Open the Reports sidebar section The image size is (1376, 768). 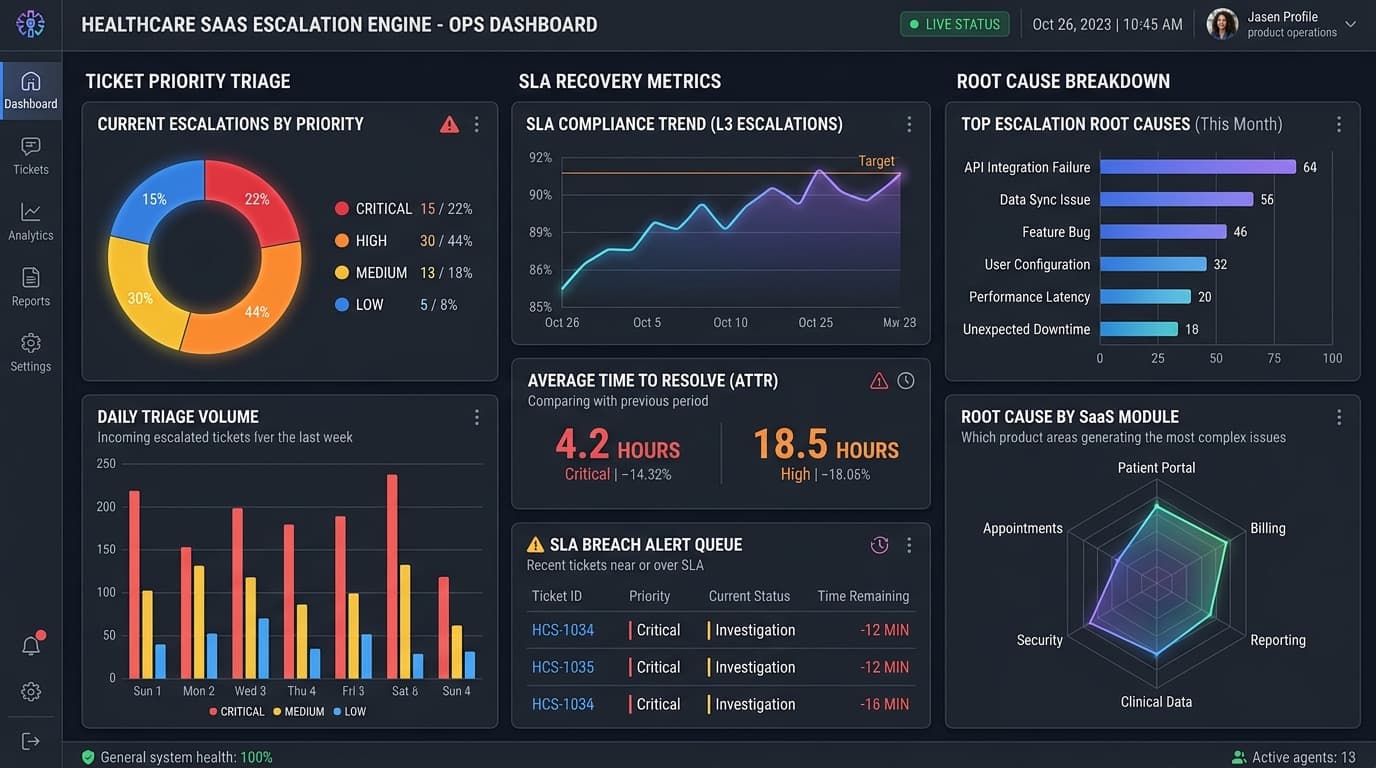pos(31,288)
